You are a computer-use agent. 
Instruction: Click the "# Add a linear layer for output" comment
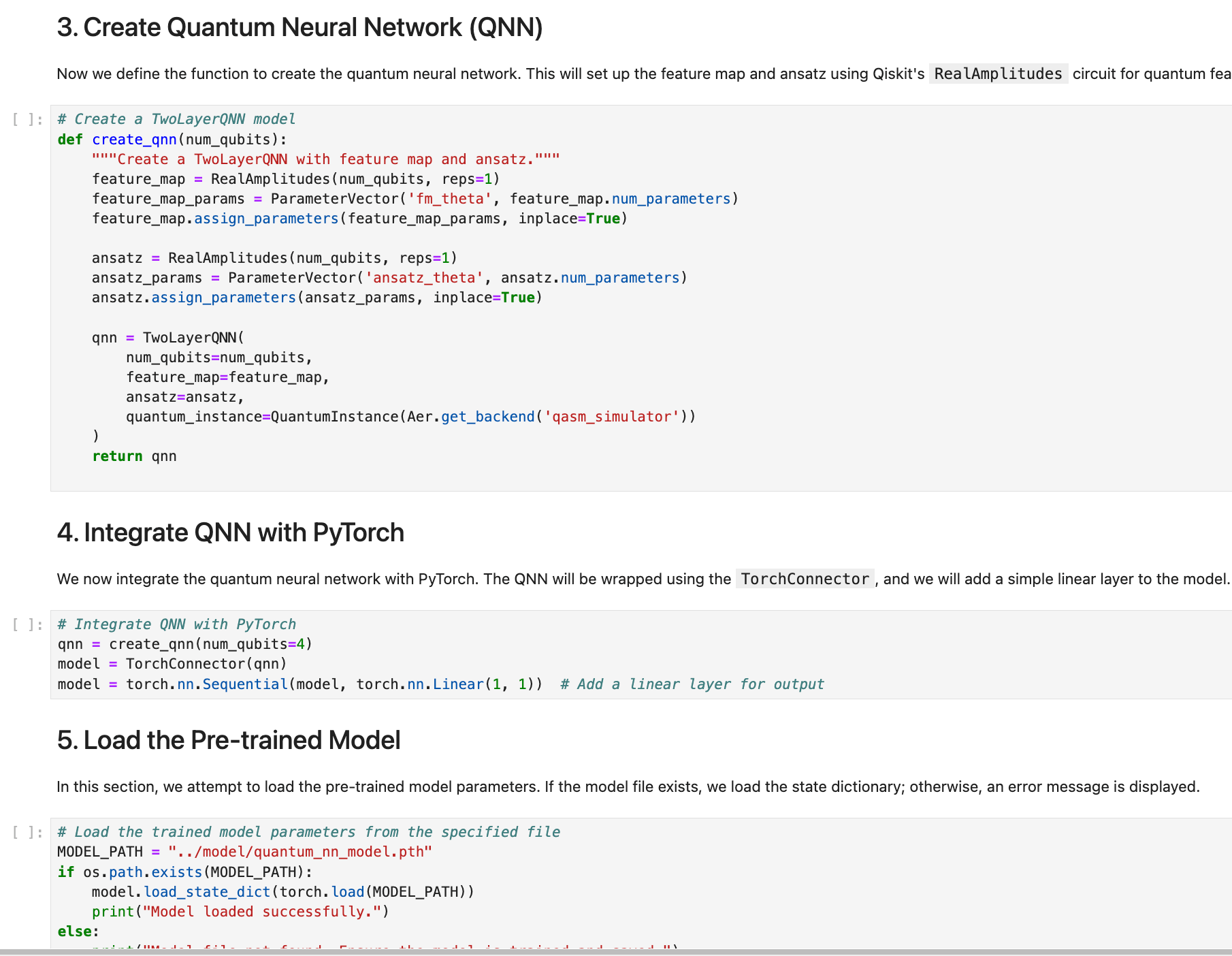[692, 684]
